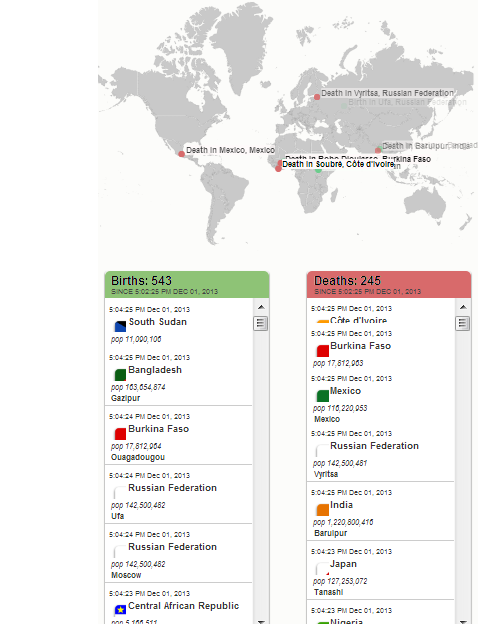The width and height of the screenshot is (500, 624).
Task: Click the Mexico flag icon in Deaths
Action: coord(322,396)
